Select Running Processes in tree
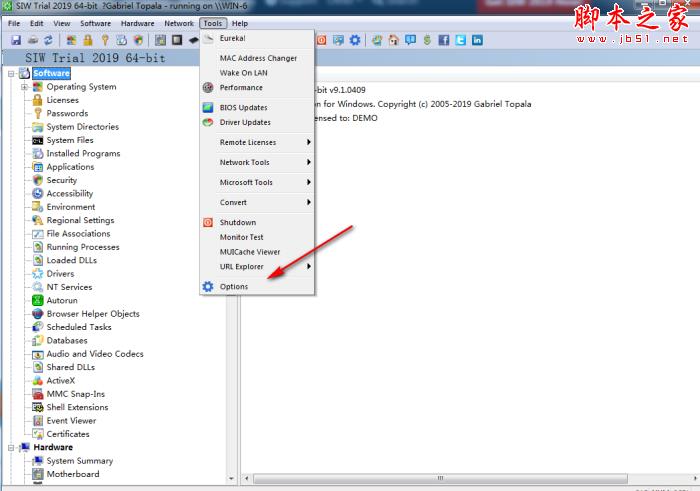The height and width of the screenshot is (491, 700). [83, 247]
